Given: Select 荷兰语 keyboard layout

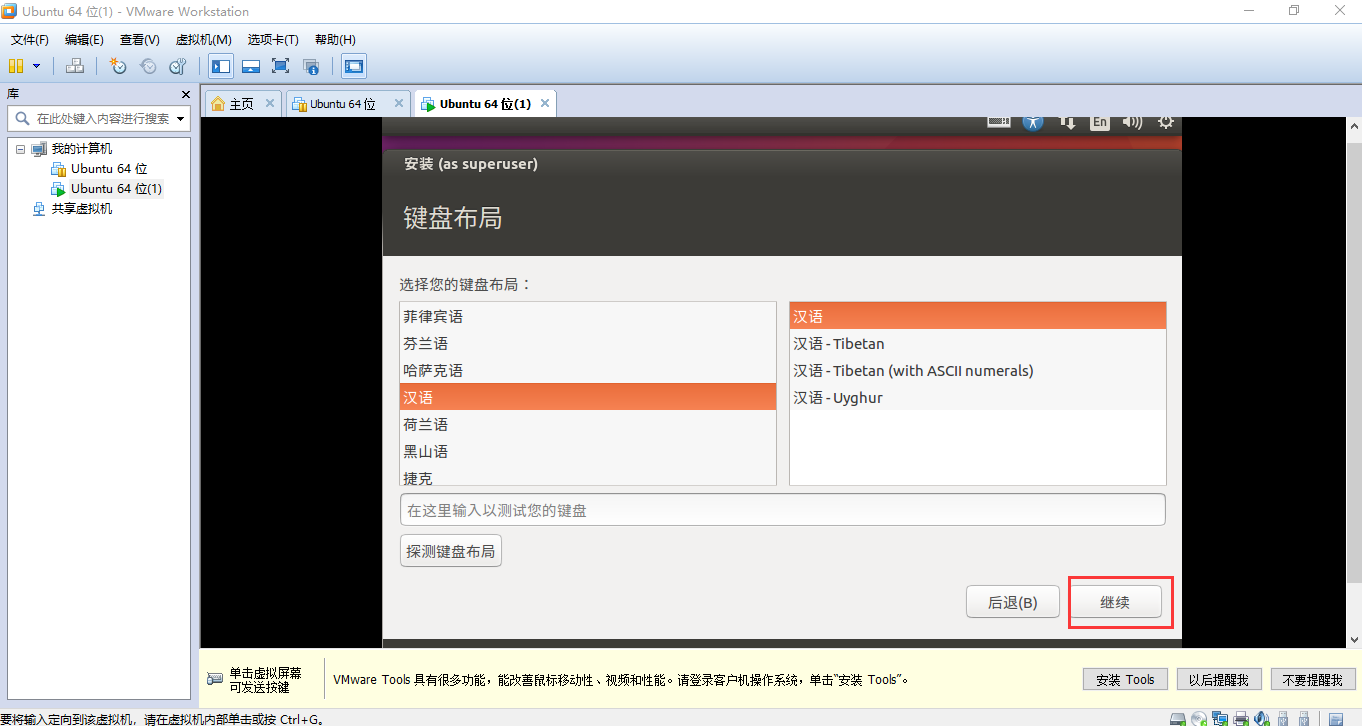Looking at the screenshot, I should 588,425.
